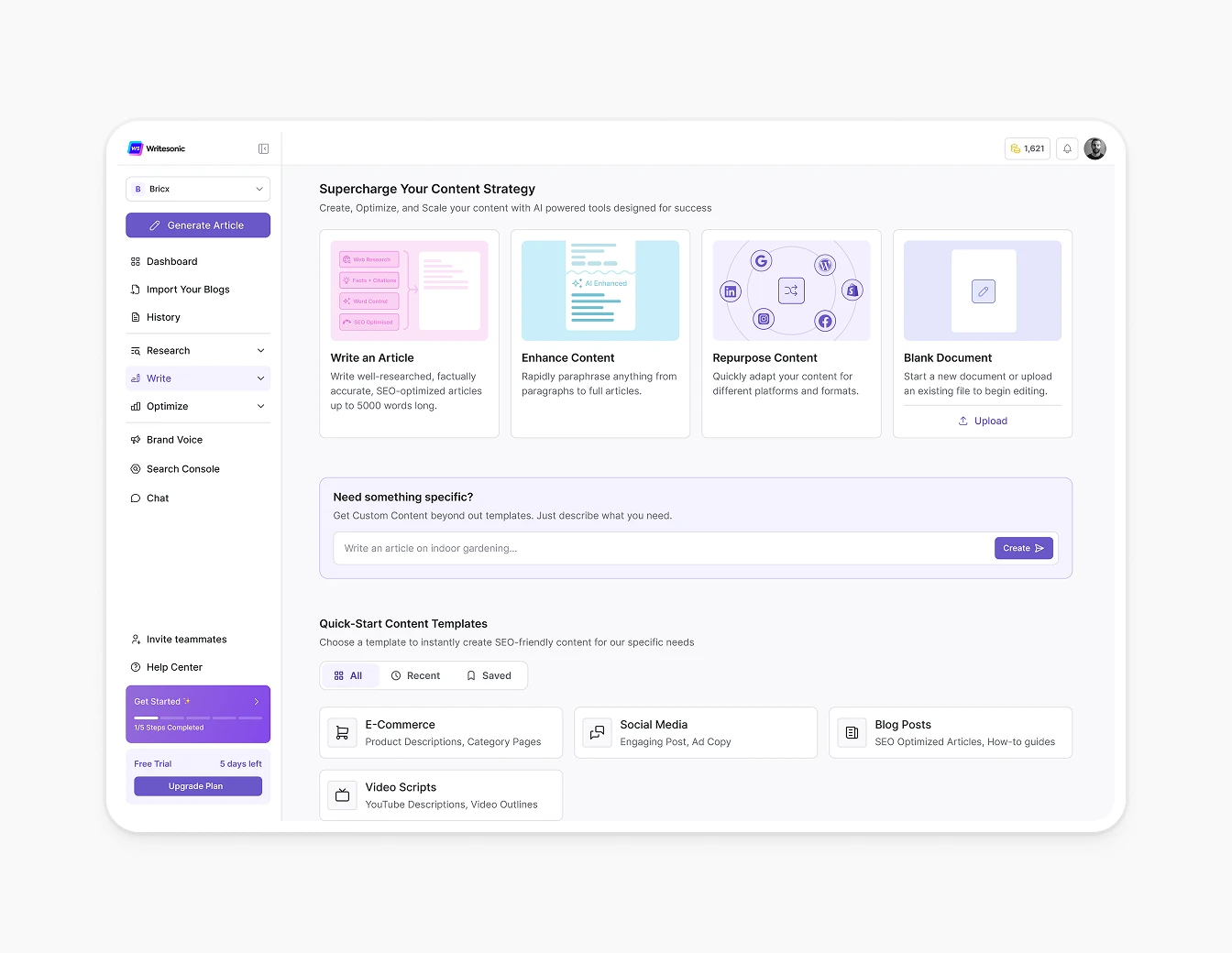
Task: Switch to the Recent templates filter
Action: tap(416, 675)
